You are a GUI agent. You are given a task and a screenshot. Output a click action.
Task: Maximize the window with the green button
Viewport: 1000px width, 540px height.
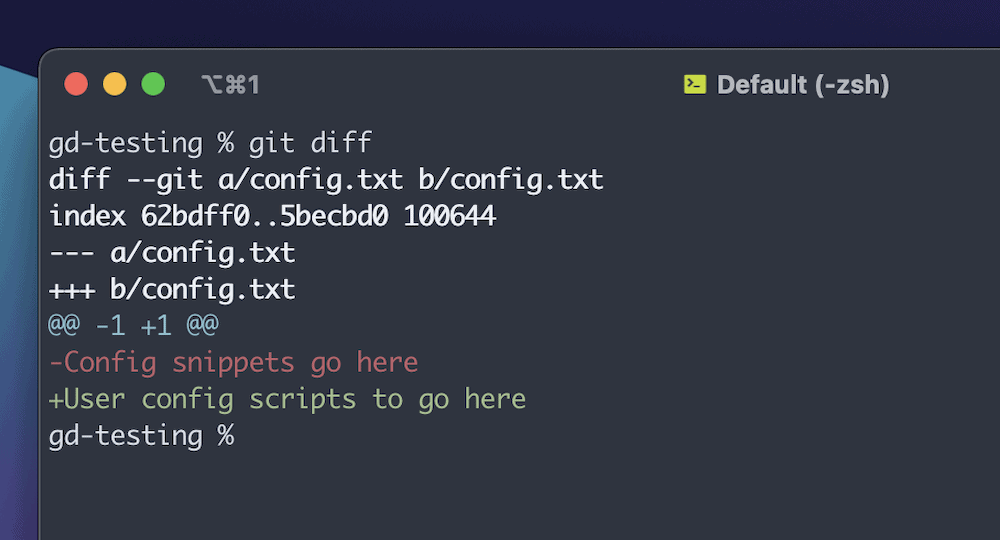153,84
